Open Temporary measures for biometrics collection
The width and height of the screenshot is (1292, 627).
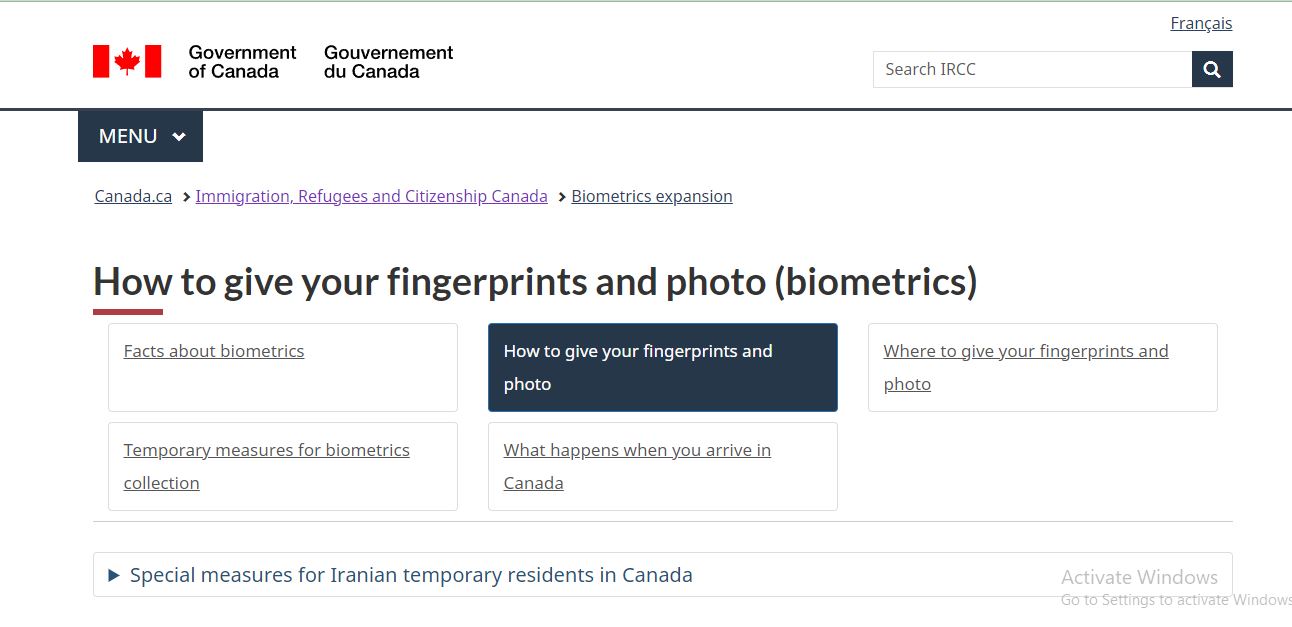266,466
